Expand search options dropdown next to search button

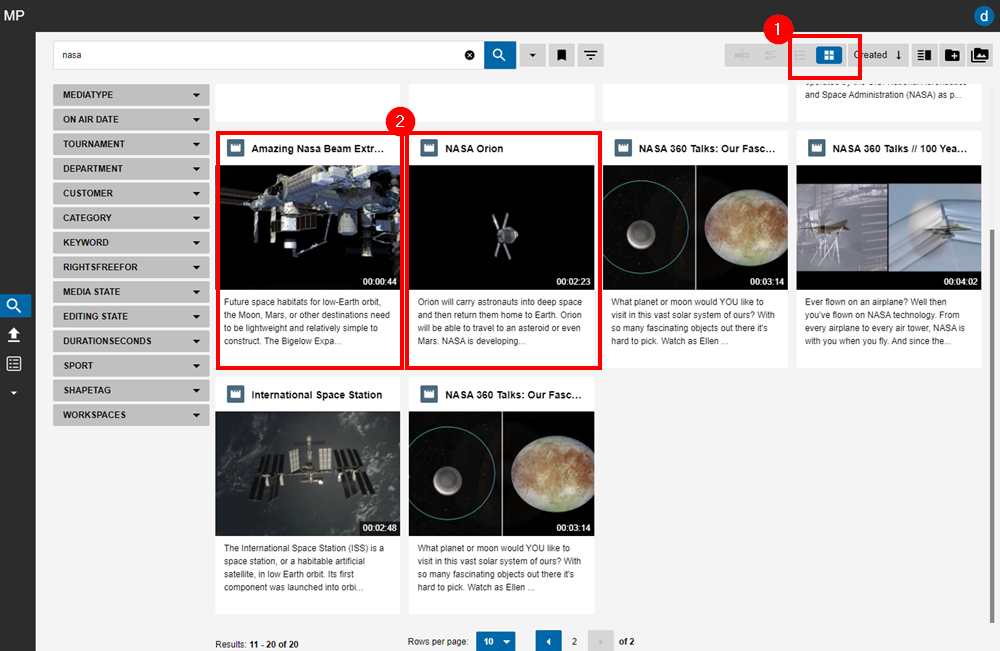coord(532,55)
